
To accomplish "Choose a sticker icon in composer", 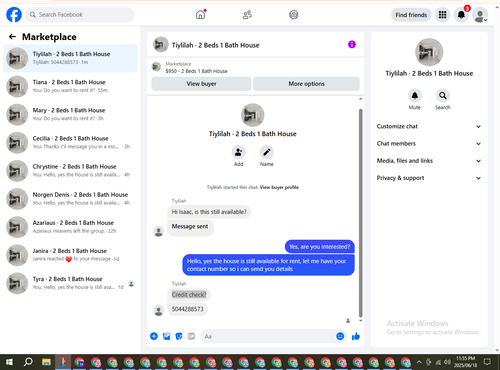I will pos(179,336).
